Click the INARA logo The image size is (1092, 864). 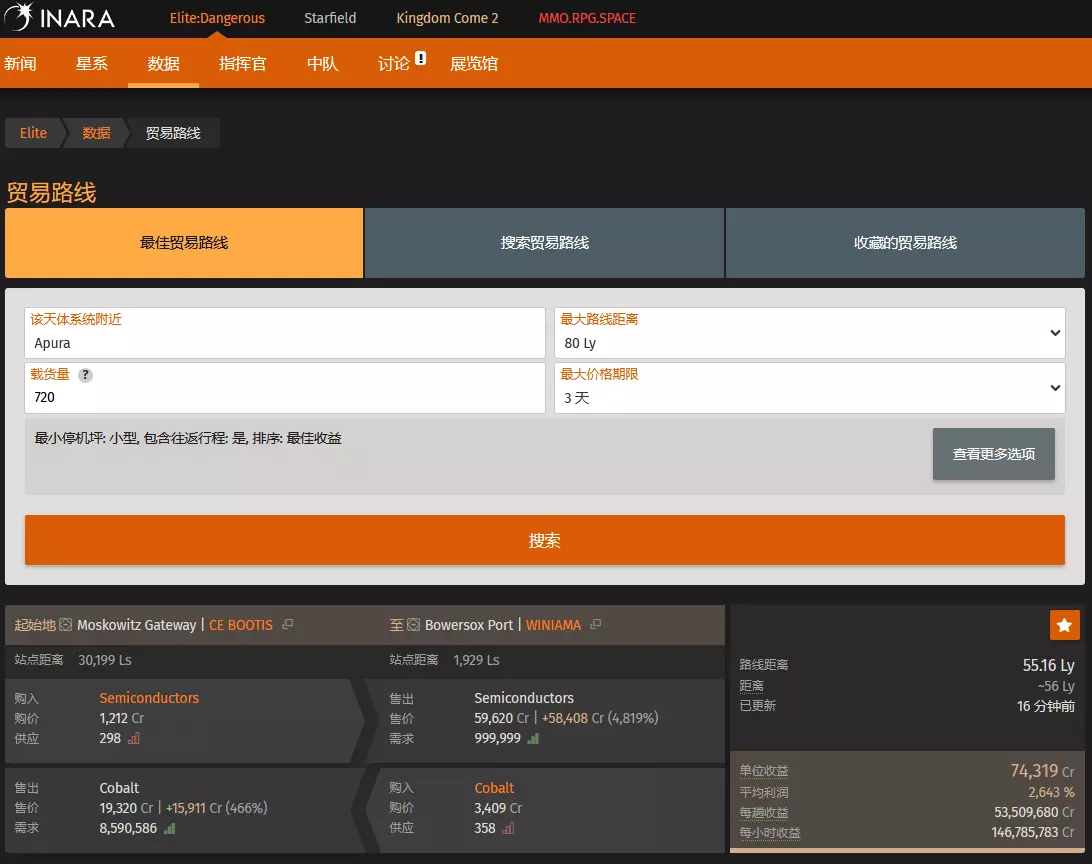point(59,17)
